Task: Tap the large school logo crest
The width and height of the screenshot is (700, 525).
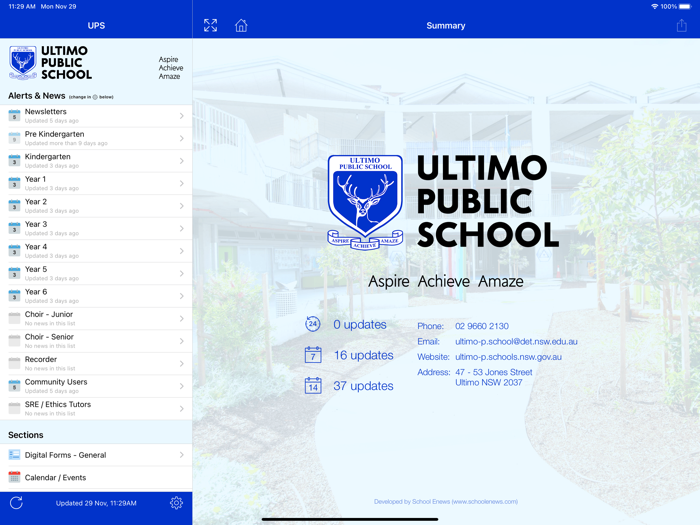Action: (x=365, y=202)
